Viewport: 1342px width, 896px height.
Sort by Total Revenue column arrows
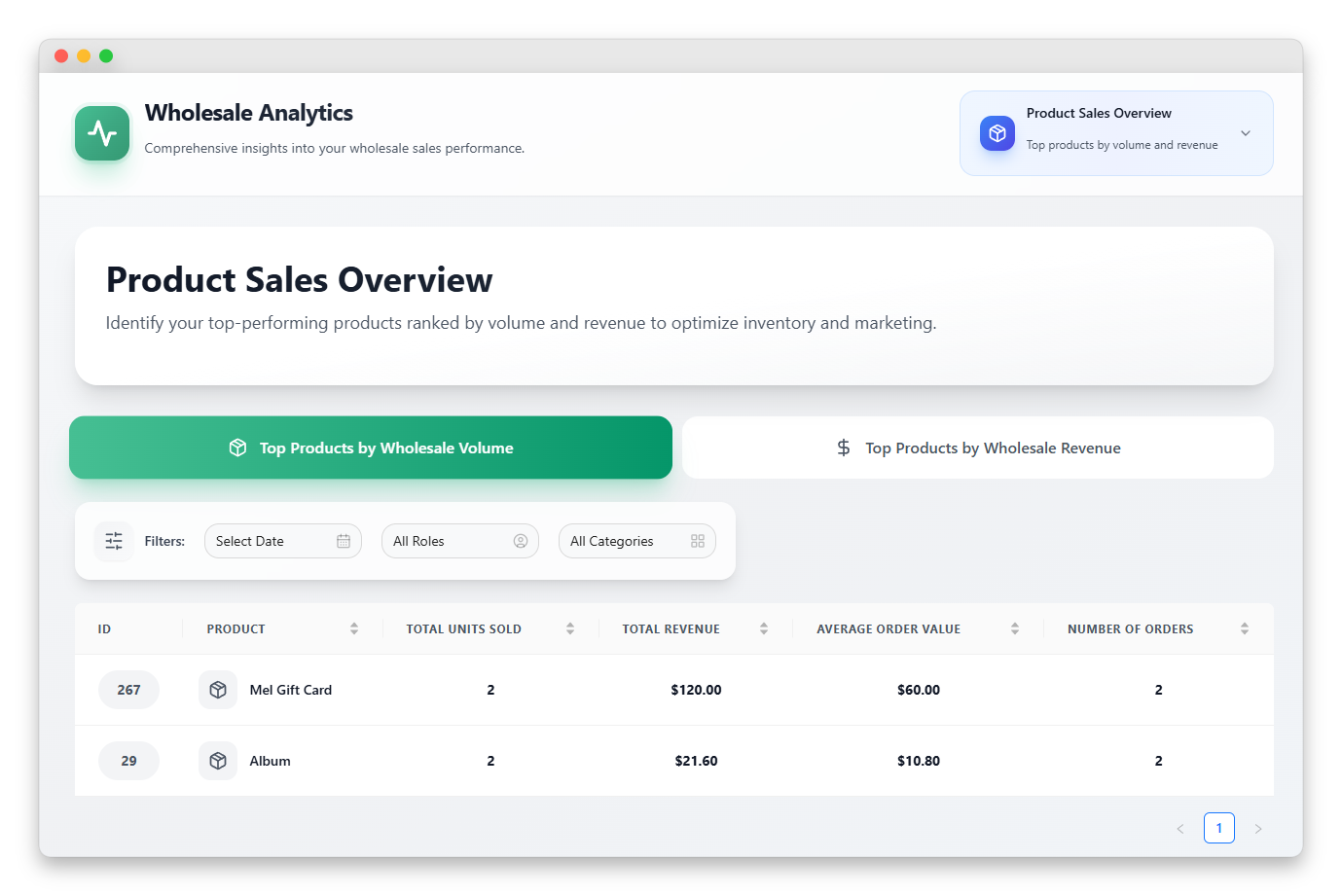coord(764,628)
